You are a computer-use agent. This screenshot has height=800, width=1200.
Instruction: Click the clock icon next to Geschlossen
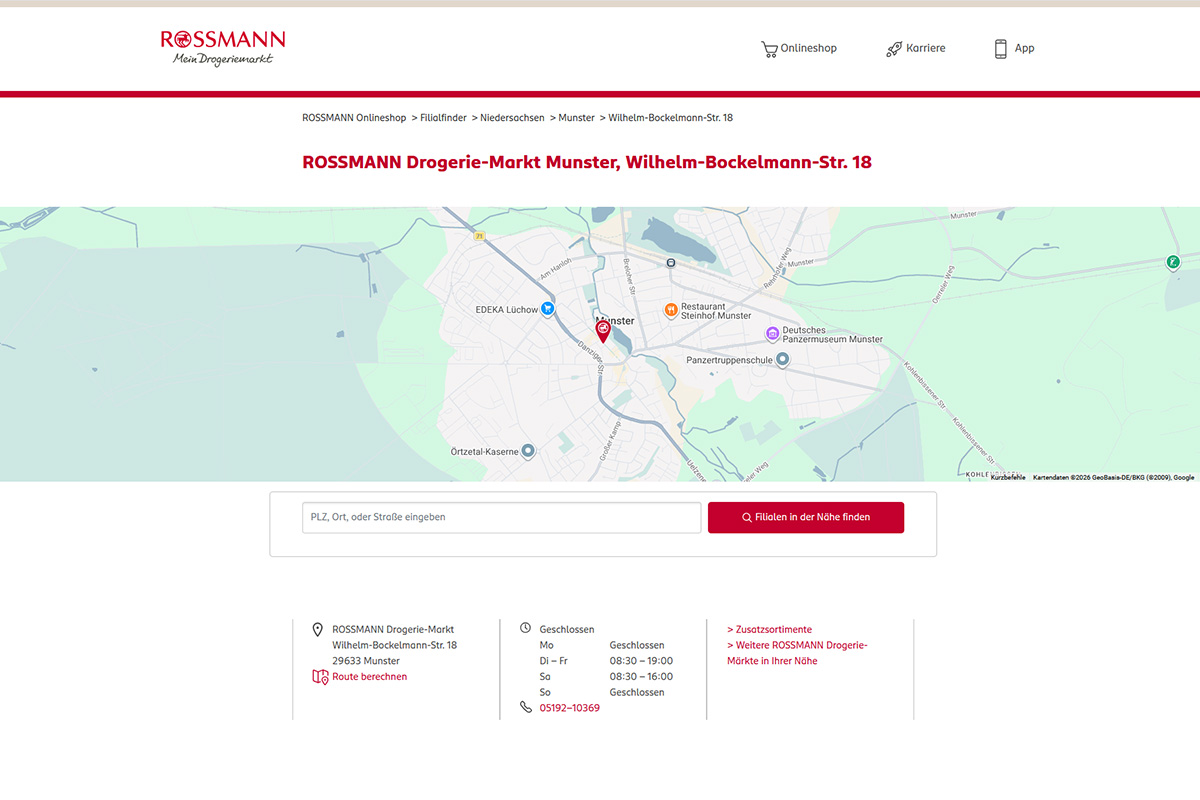point(526,628)
